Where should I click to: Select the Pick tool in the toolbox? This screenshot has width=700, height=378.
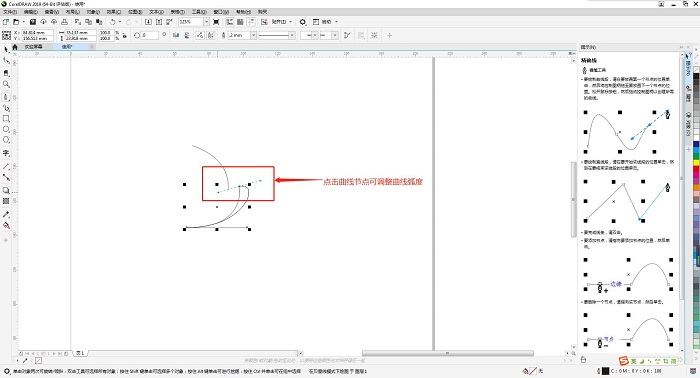(6, 50)
